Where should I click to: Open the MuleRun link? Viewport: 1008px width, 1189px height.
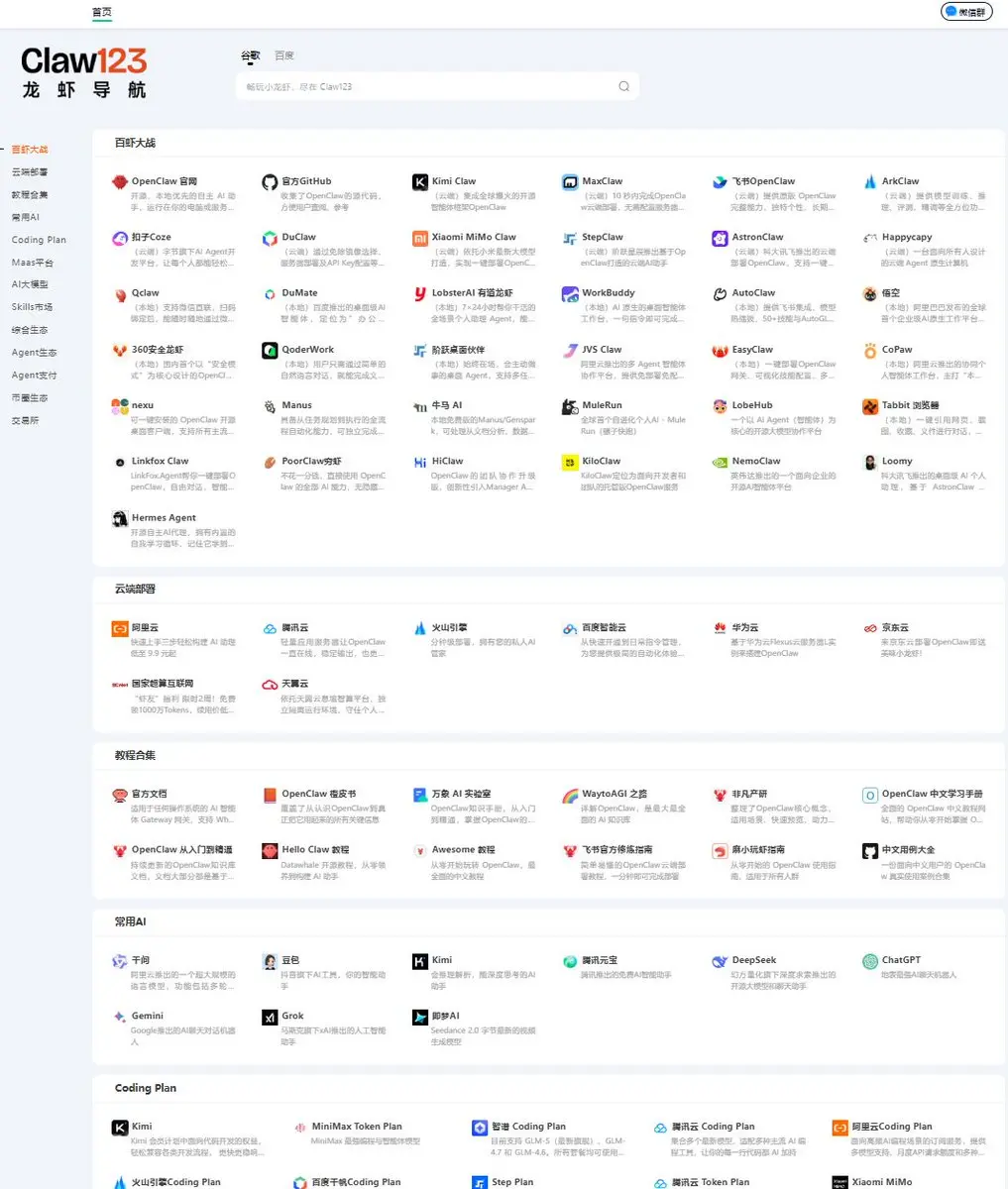click(x=602, y=405)
